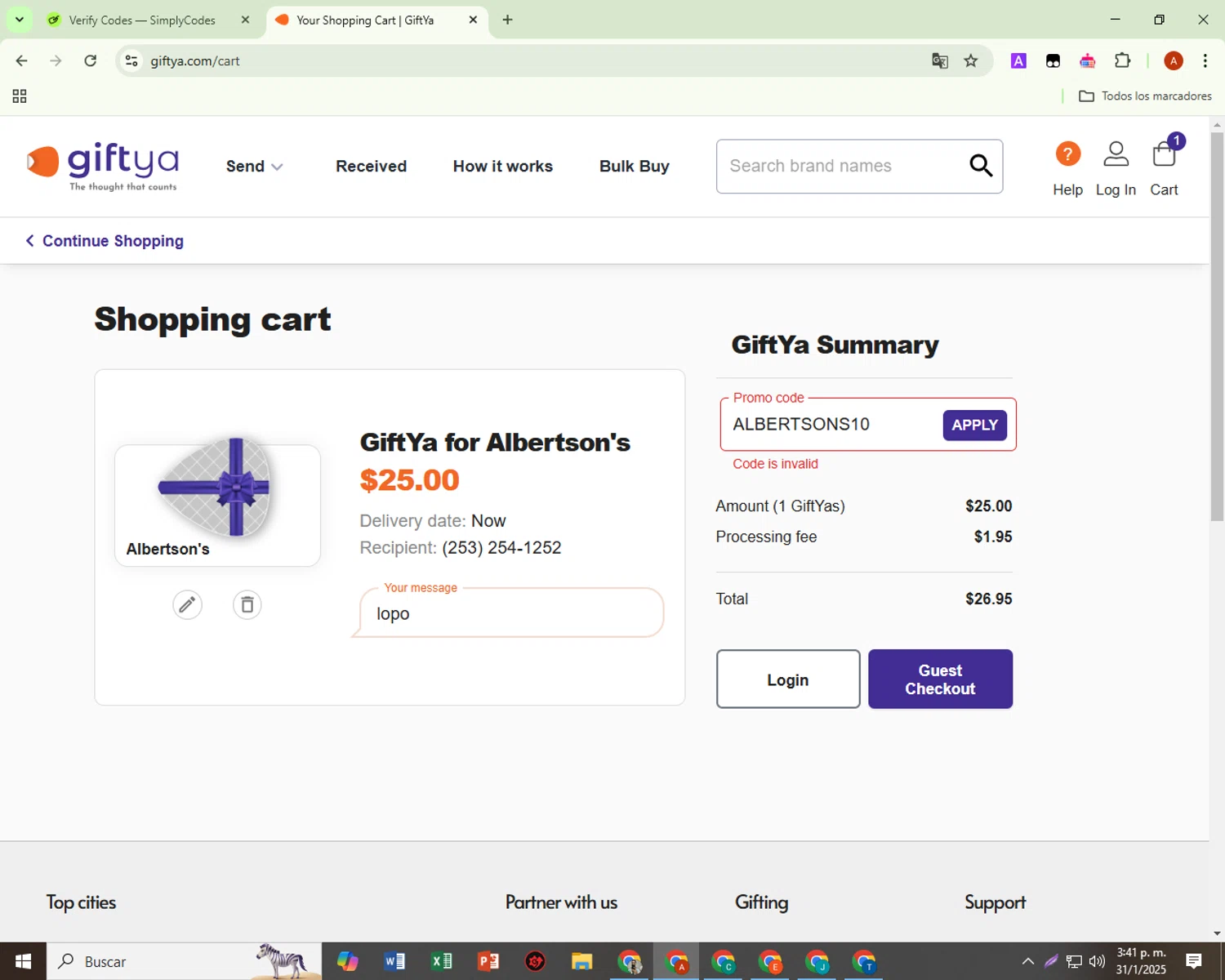The image size is (1225, 980).
Task: Open the apps grid icon in bookmarks bar
Action: (x=20, y=96)
